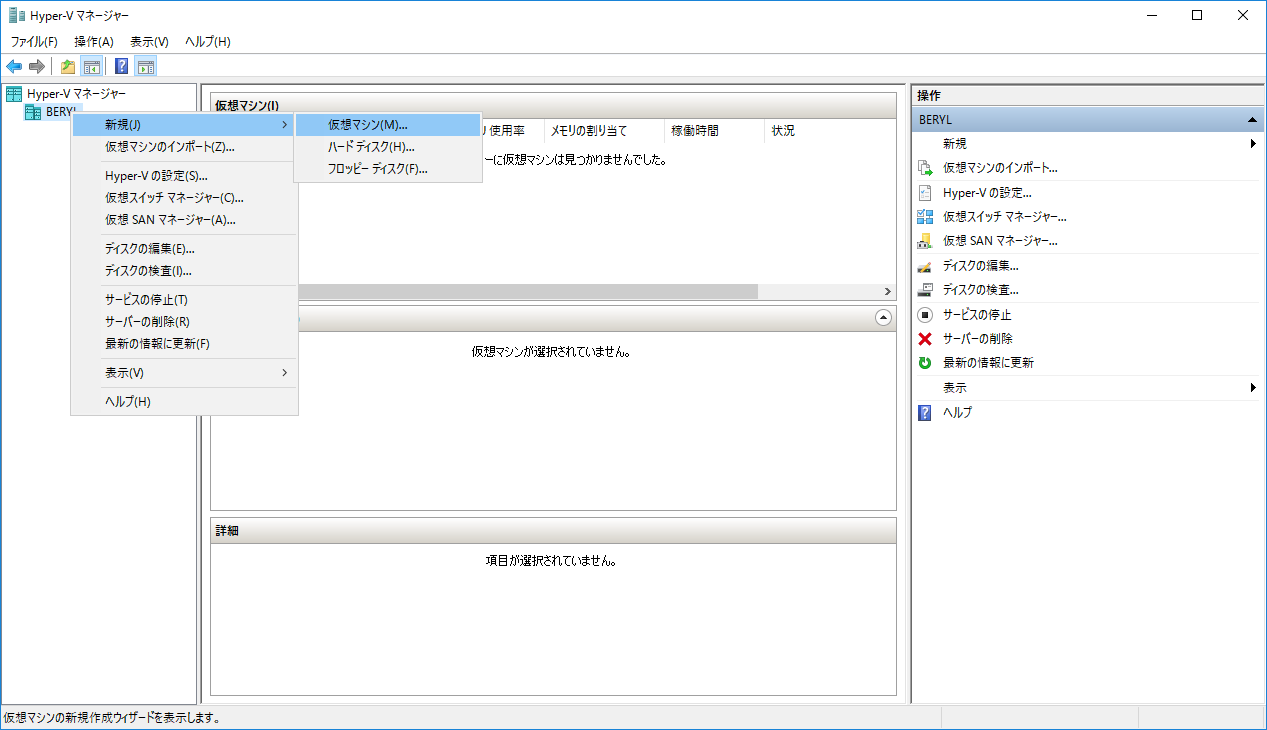Screen dimensions: 1267x730
Task: Click 最新の情報に更新 text in Actions pane
Action: (x=988, y=363)
